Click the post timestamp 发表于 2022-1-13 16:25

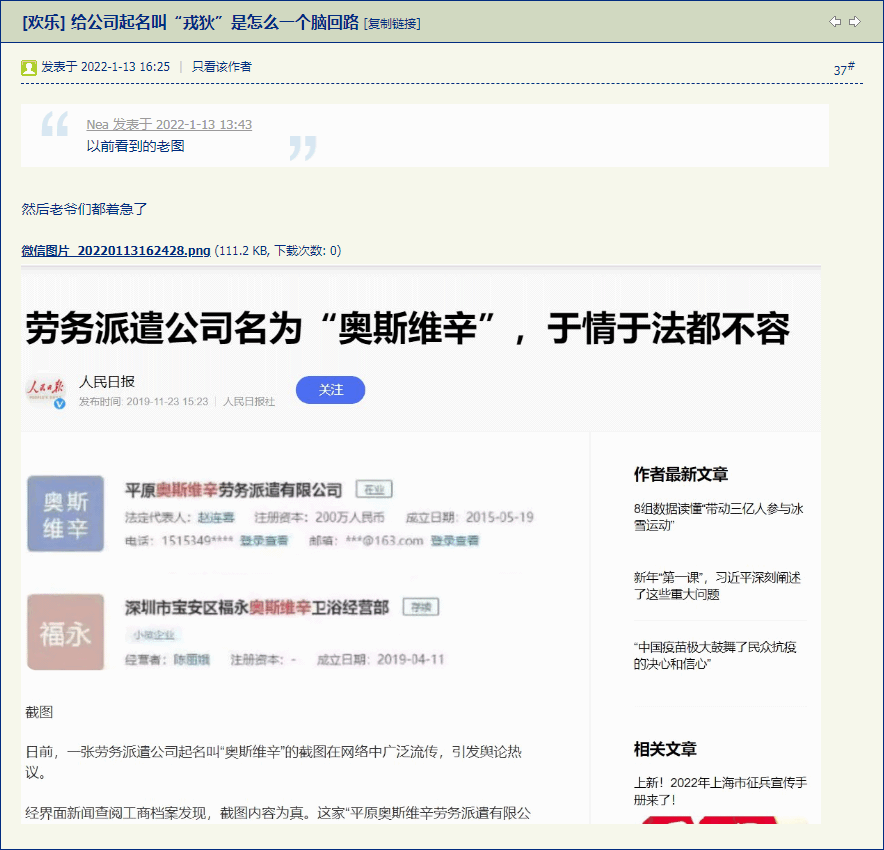[105, 67]
